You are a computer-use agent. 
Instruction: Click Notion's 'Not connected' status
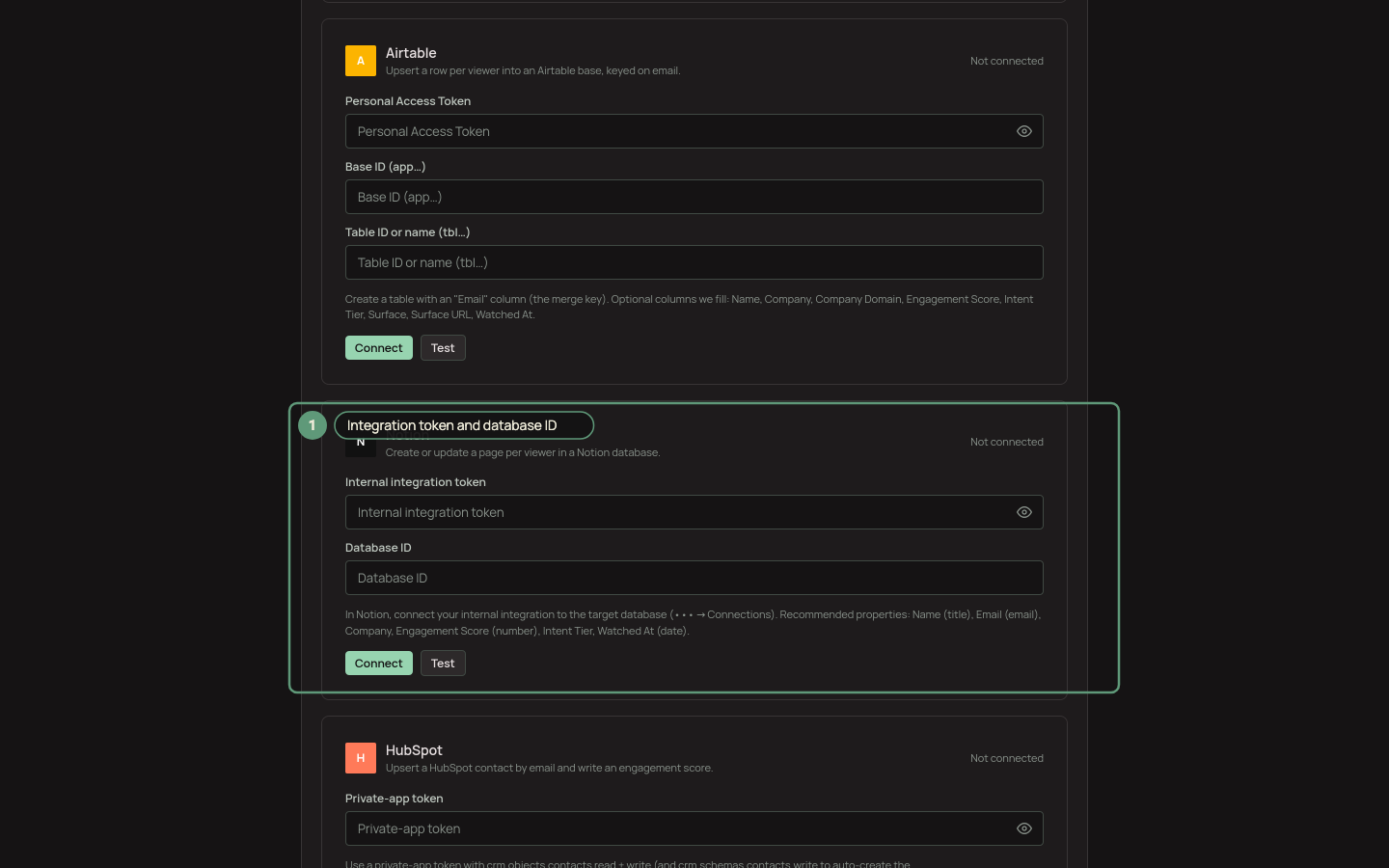(1007, 442)
